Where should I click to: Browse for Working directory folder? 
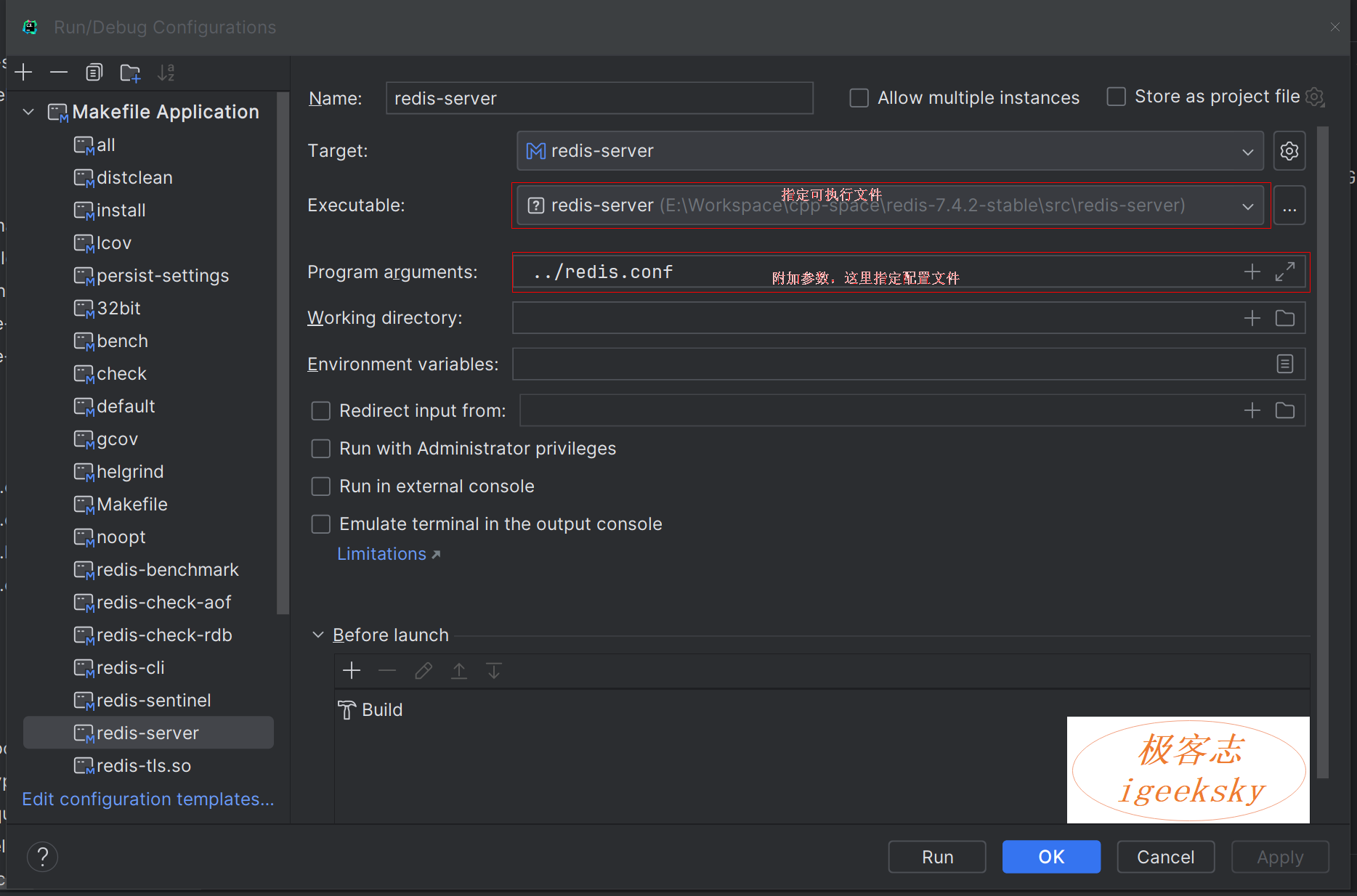(x=1284, y=318)
